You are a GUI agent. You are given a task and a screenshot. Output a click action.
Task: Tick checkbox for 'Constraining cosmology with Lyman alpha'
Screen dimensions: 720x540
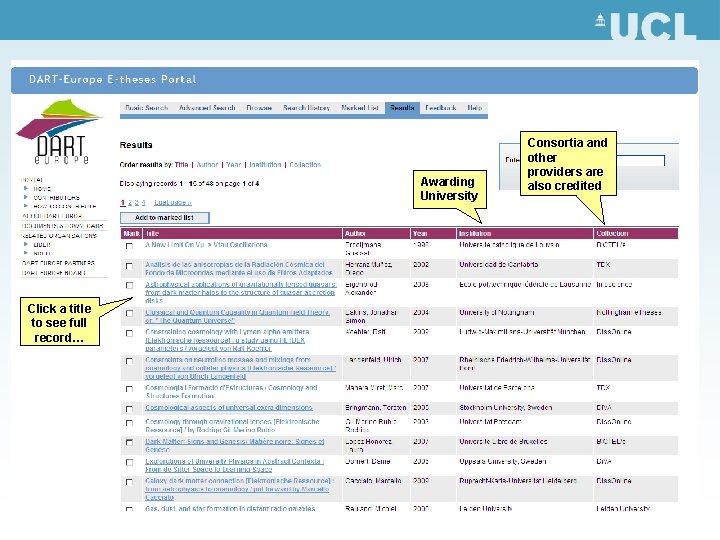tap(129, 333)
